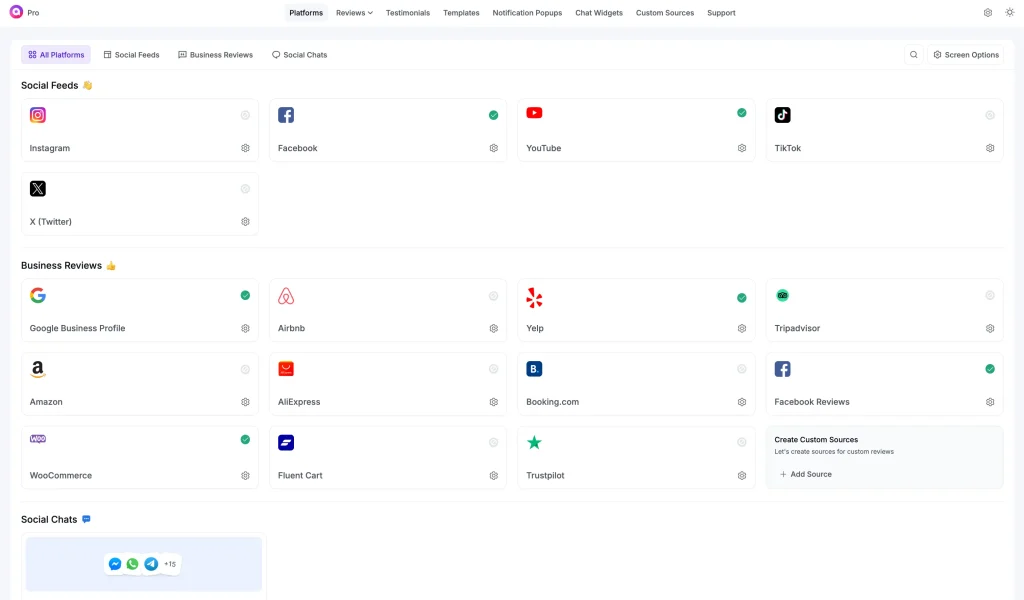
Task: Switch to Social Chats tab
Action: (x=300, y=55)
